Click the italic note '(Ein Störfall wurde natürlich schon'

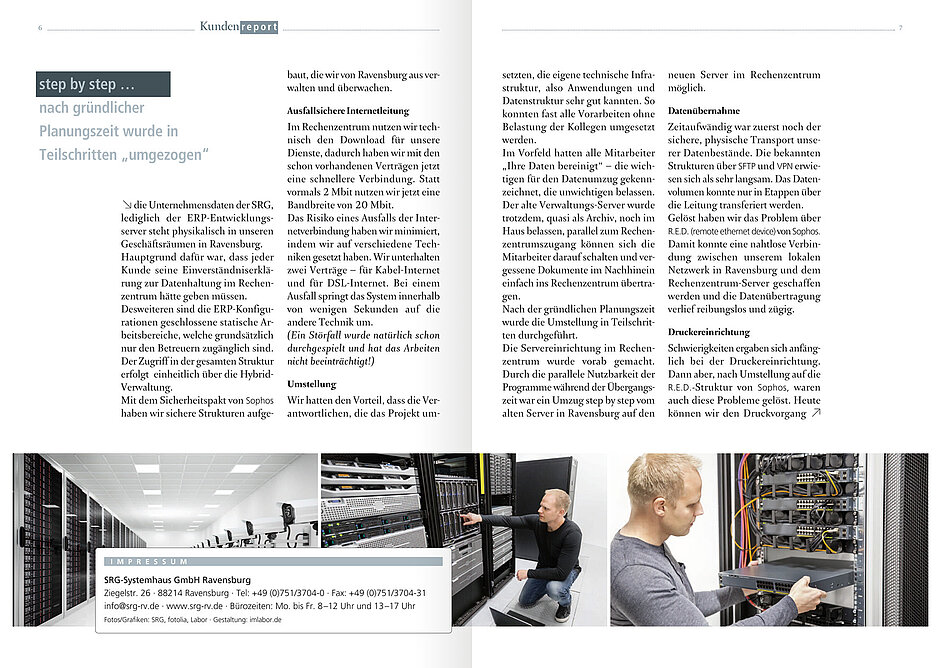click(363, 335)
